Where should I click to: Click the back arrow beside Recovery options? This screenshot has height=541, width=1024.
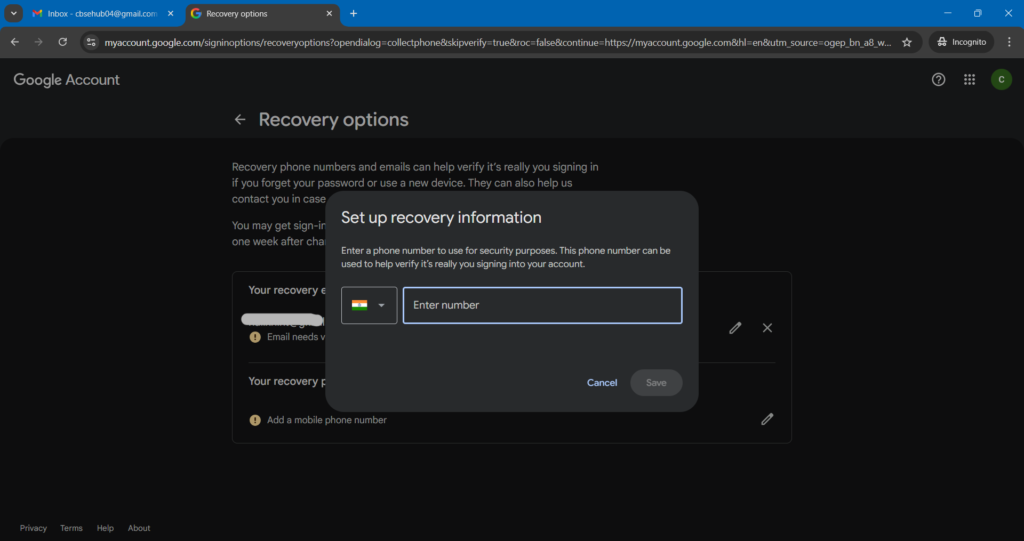[x=240, y=120]
